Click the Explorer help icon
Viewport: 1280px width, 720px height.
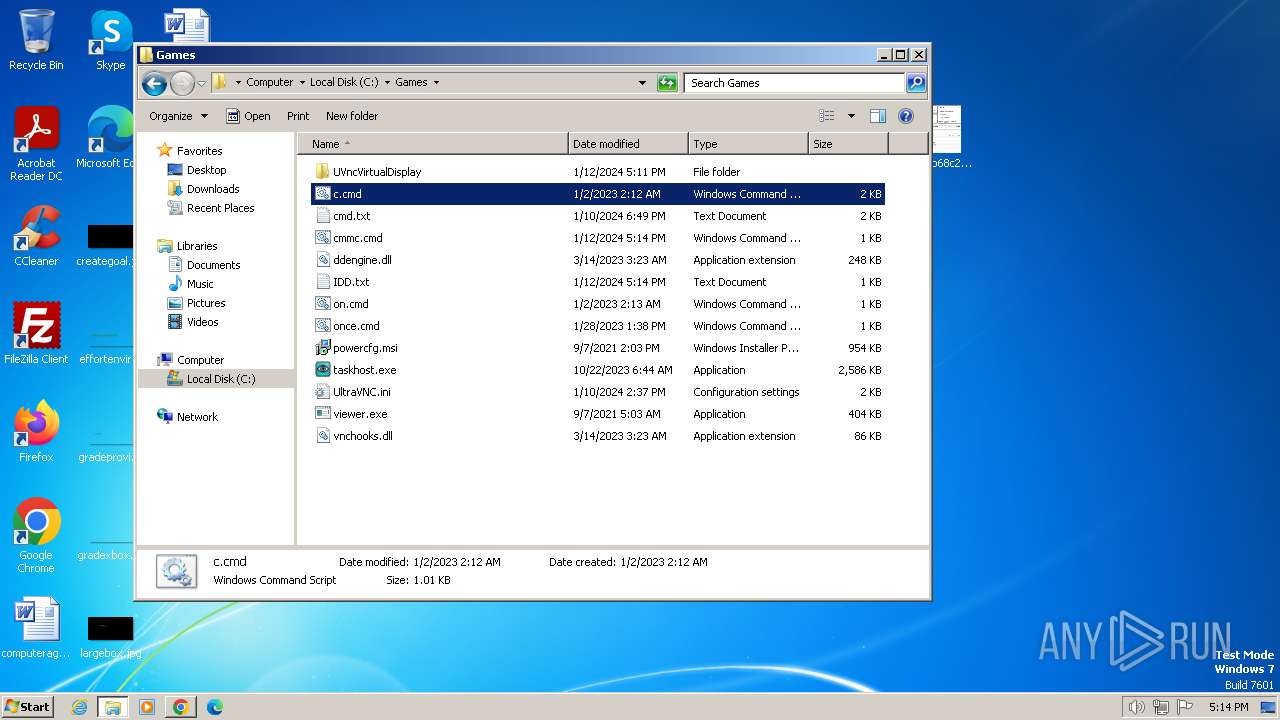click(x=906, y=116)
